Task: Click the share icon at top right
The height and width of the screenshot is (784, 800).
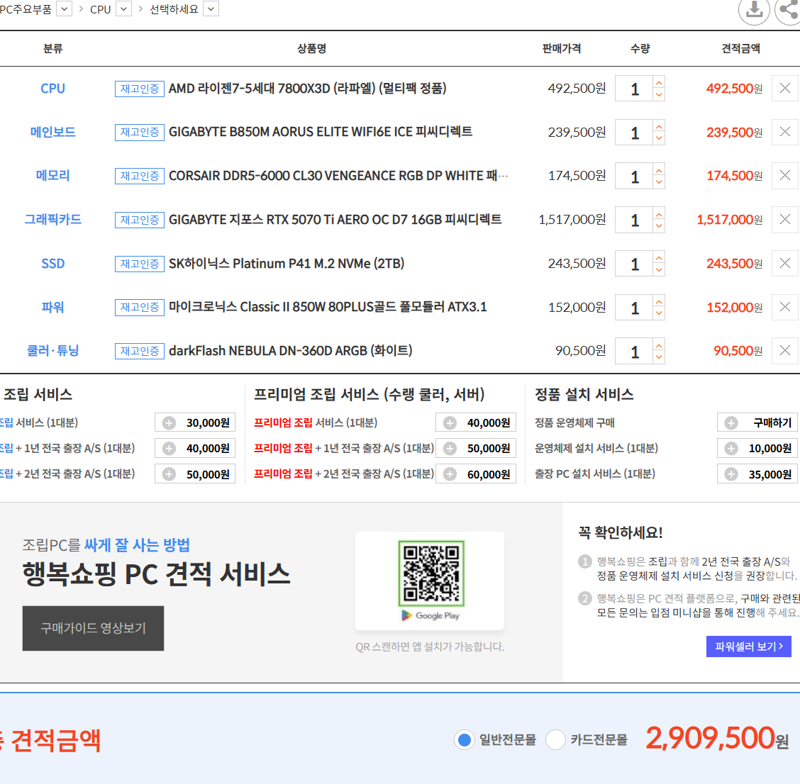Action: 789,9
